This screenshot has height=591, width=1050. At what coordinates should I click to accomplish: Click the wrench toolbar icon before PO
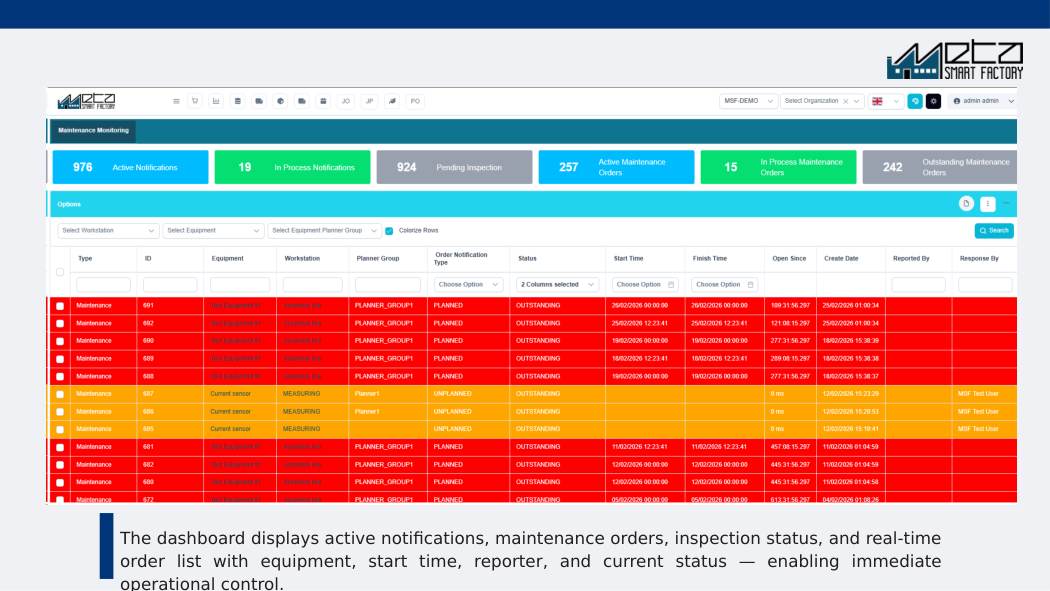coord(392,101)
